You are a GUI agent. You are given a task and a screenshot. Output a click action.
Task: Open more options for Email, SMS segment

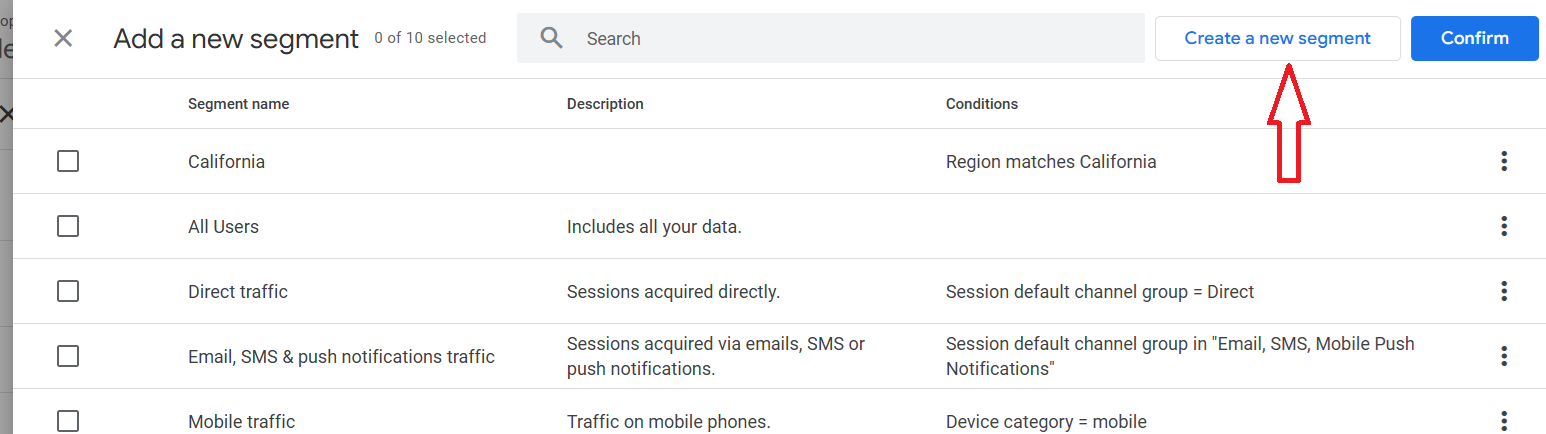click(x=1503, y=356)
